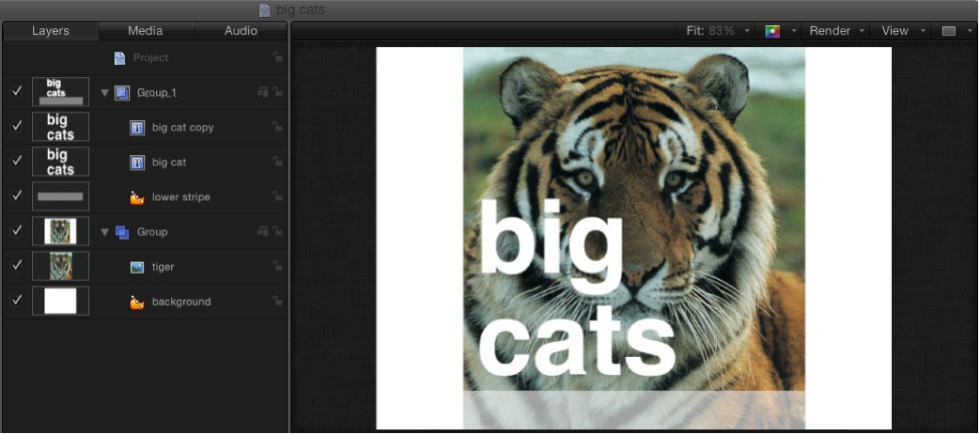This screenshot has width=979, height=434.
Task: Select the 'big cat' layer name
Action: click(169, 162)
